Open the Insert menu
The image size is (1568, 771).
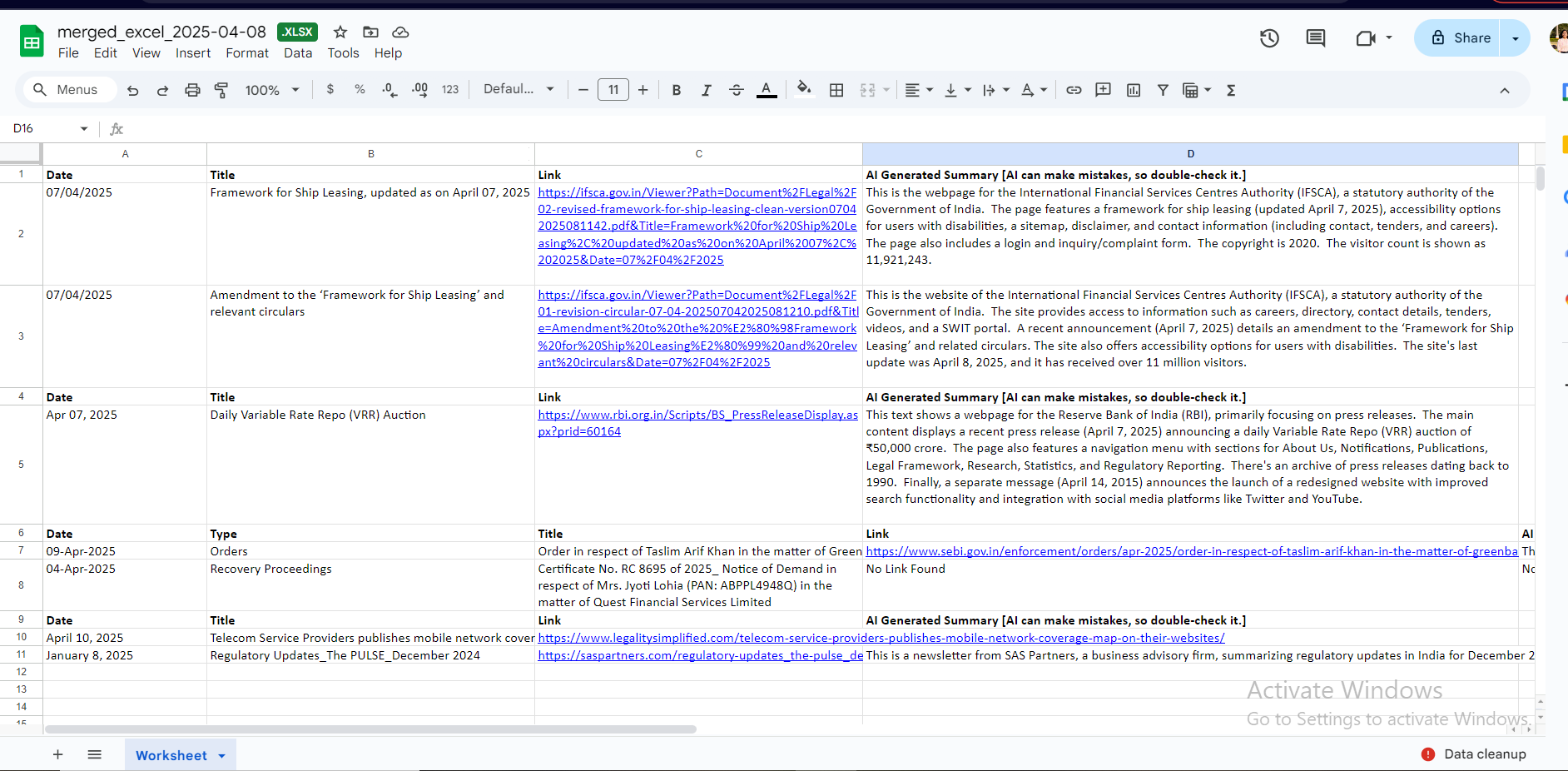(x=193, y=53)
